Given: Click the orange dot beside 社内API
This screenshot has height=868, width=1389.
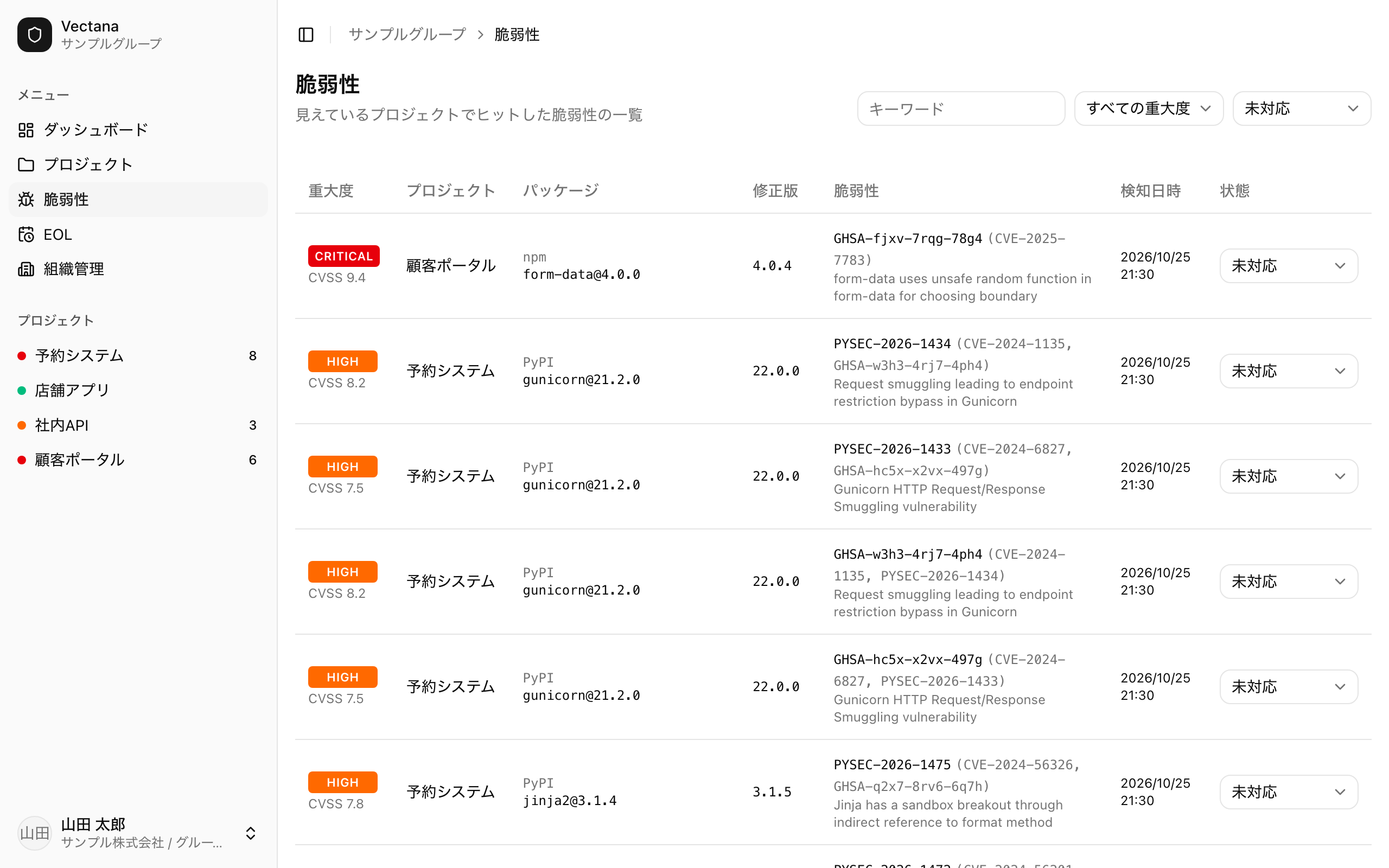Looking at the screenshot, I should [22, 425].
